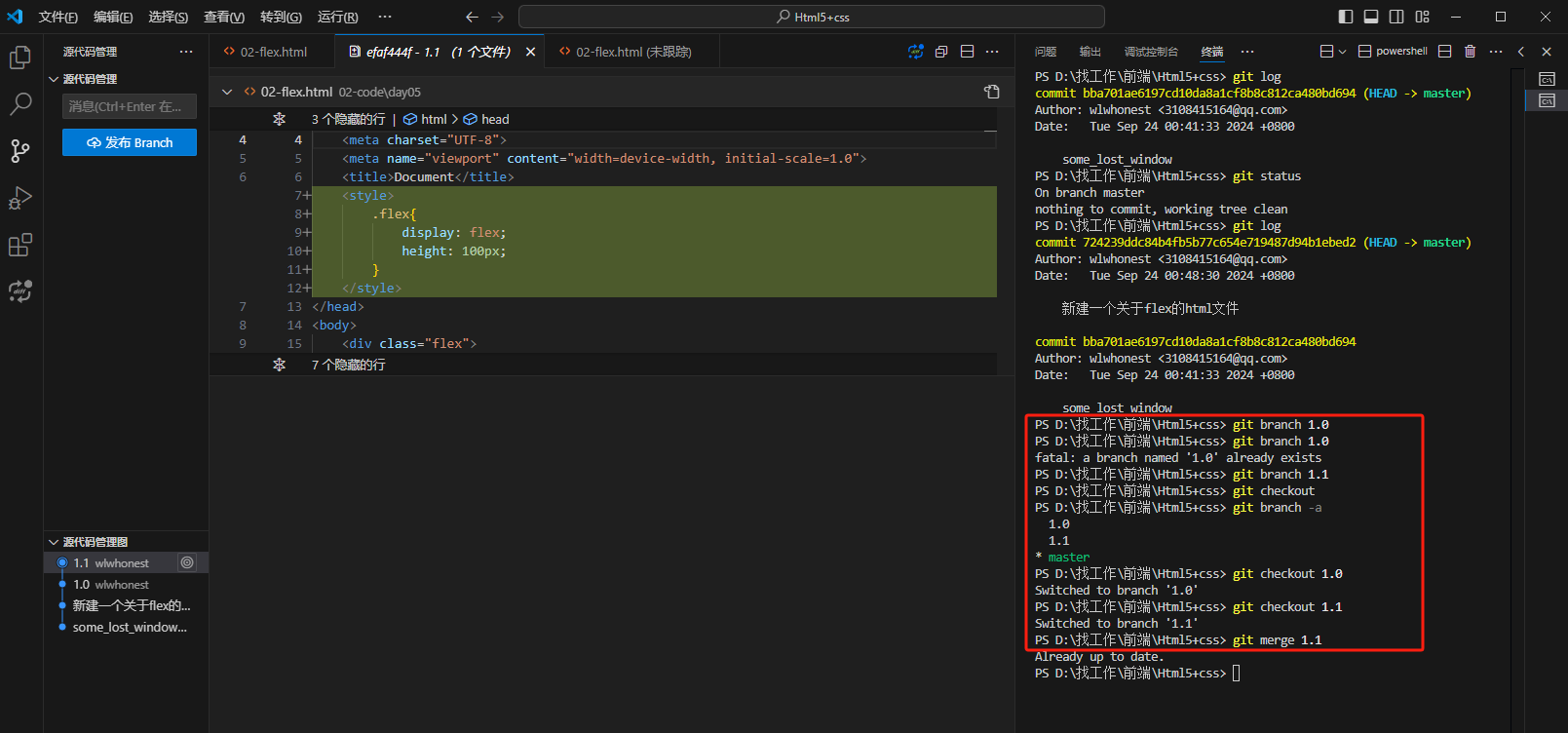Open the 查看(V) menu
Viewport: 1568px width, 733px height.
point(224,17)
